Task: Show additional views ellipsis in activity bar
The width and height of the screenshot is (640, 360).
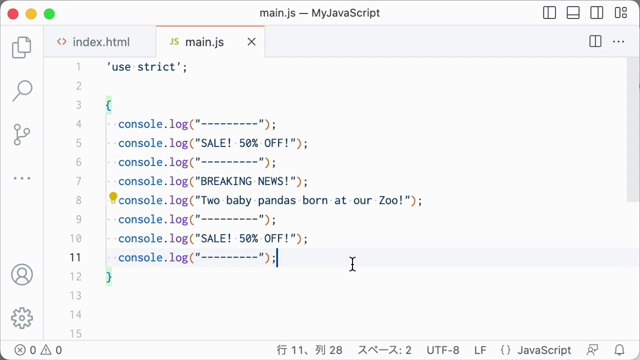Action: (x=22, y=178)
